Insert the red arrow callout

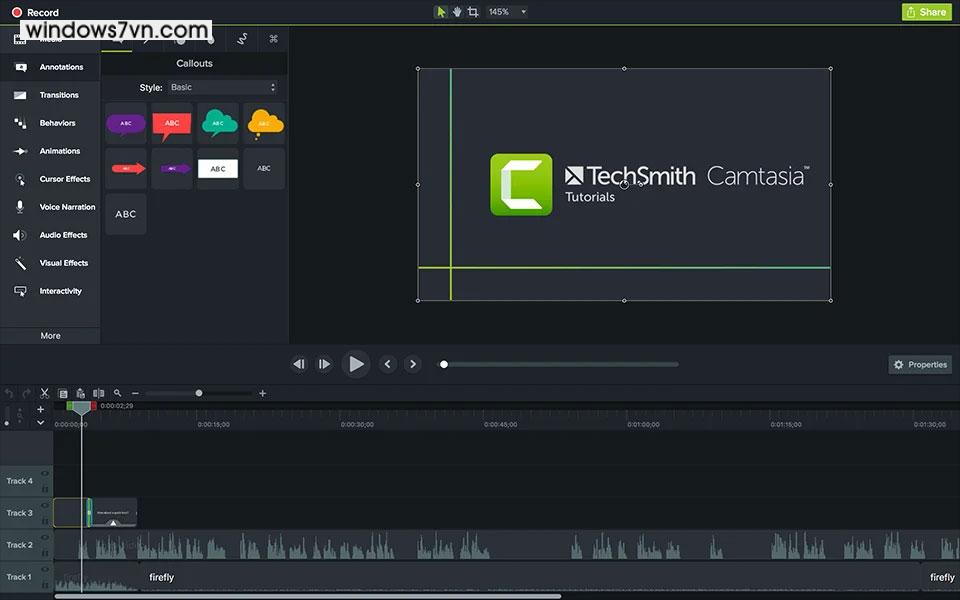coord(126,169)
